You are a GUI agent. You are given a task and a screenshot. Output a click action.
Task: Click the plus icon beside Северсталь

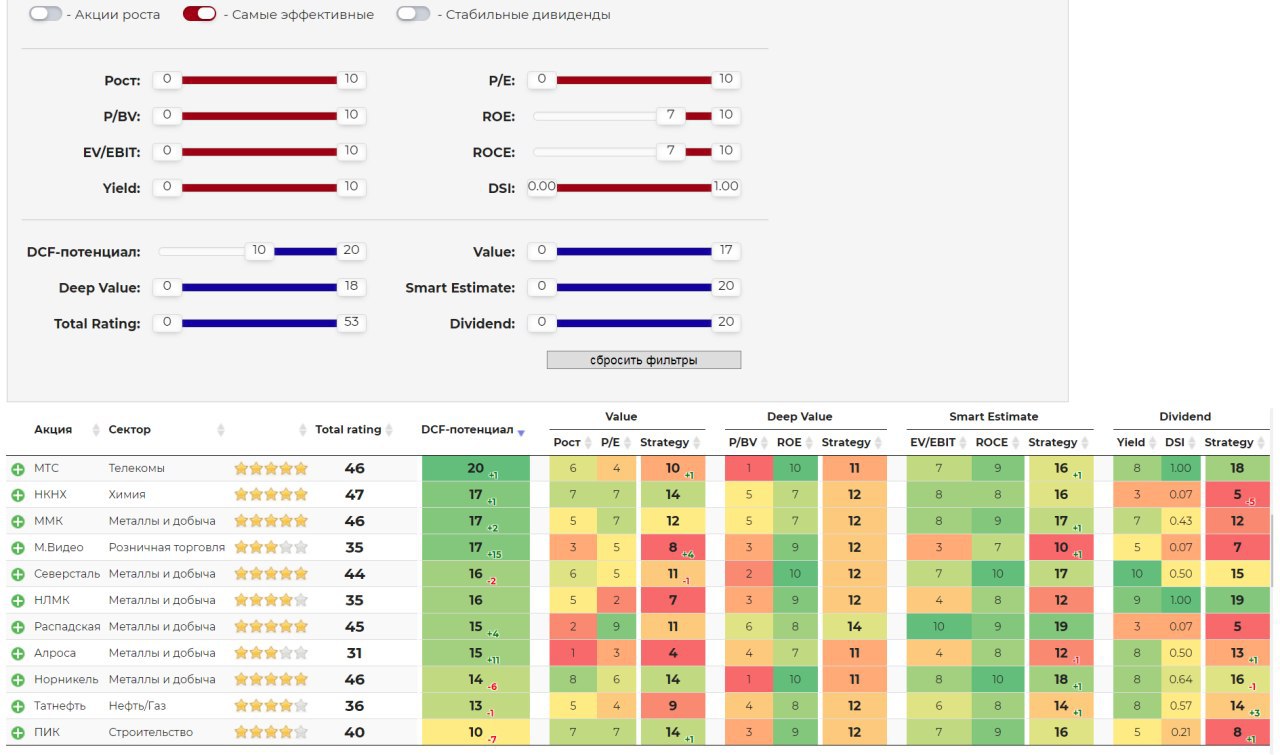[x=18, y=574]
